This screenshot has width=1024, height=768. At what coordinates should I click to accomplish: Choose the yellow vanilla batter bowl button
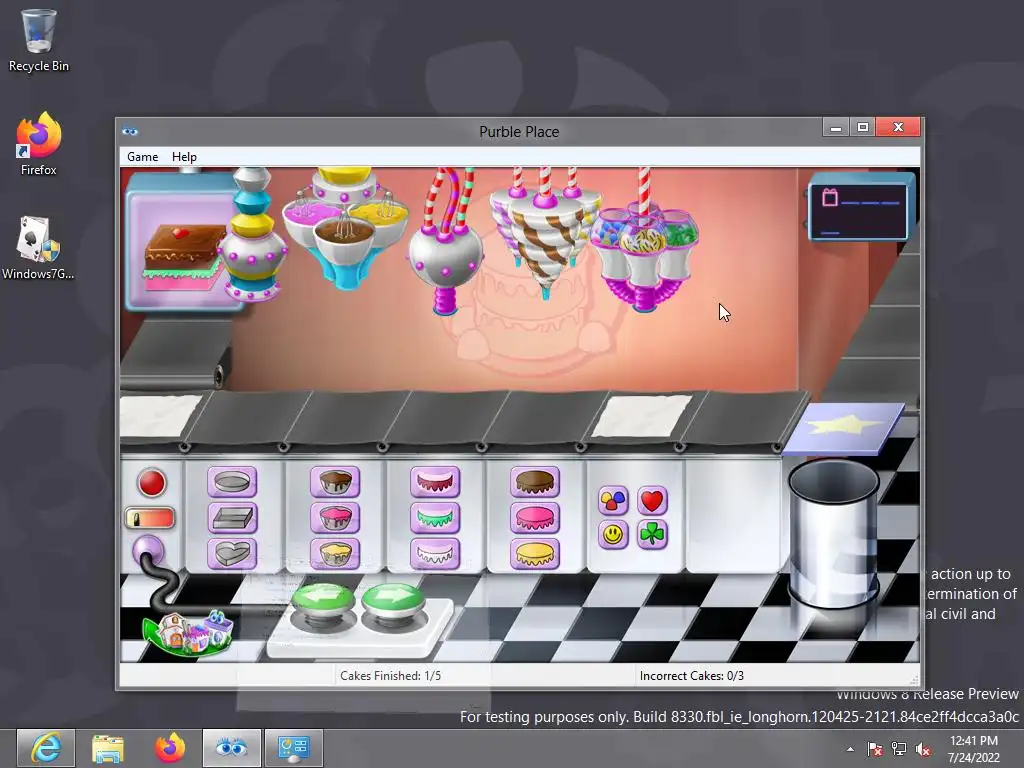(x=335, y=554)
